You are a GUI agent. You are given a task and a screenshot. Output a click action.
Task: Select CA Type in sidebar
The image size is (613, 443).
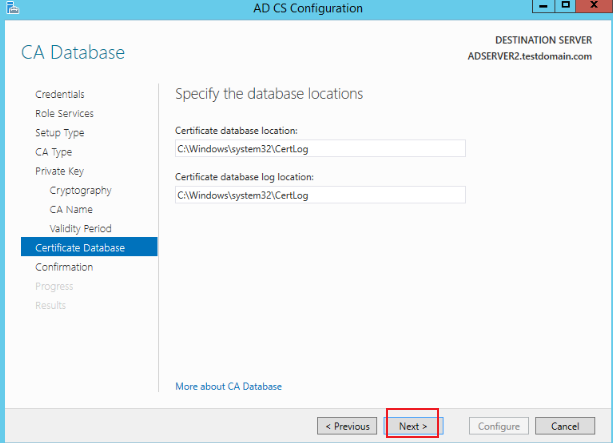click(54, 152)
